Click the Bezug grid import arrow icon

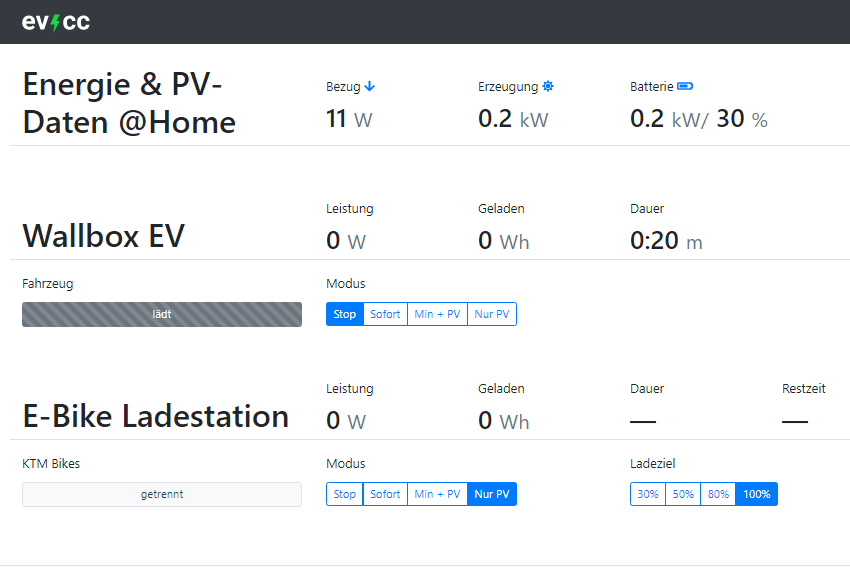pos(370,87)
